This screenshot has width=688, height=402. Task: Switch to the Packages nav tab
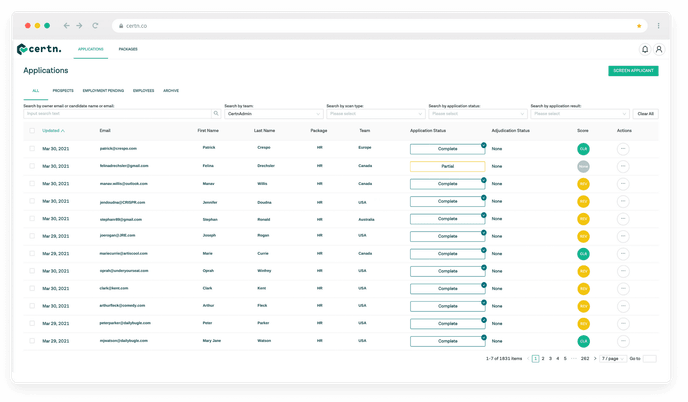[x=128, y=49]
